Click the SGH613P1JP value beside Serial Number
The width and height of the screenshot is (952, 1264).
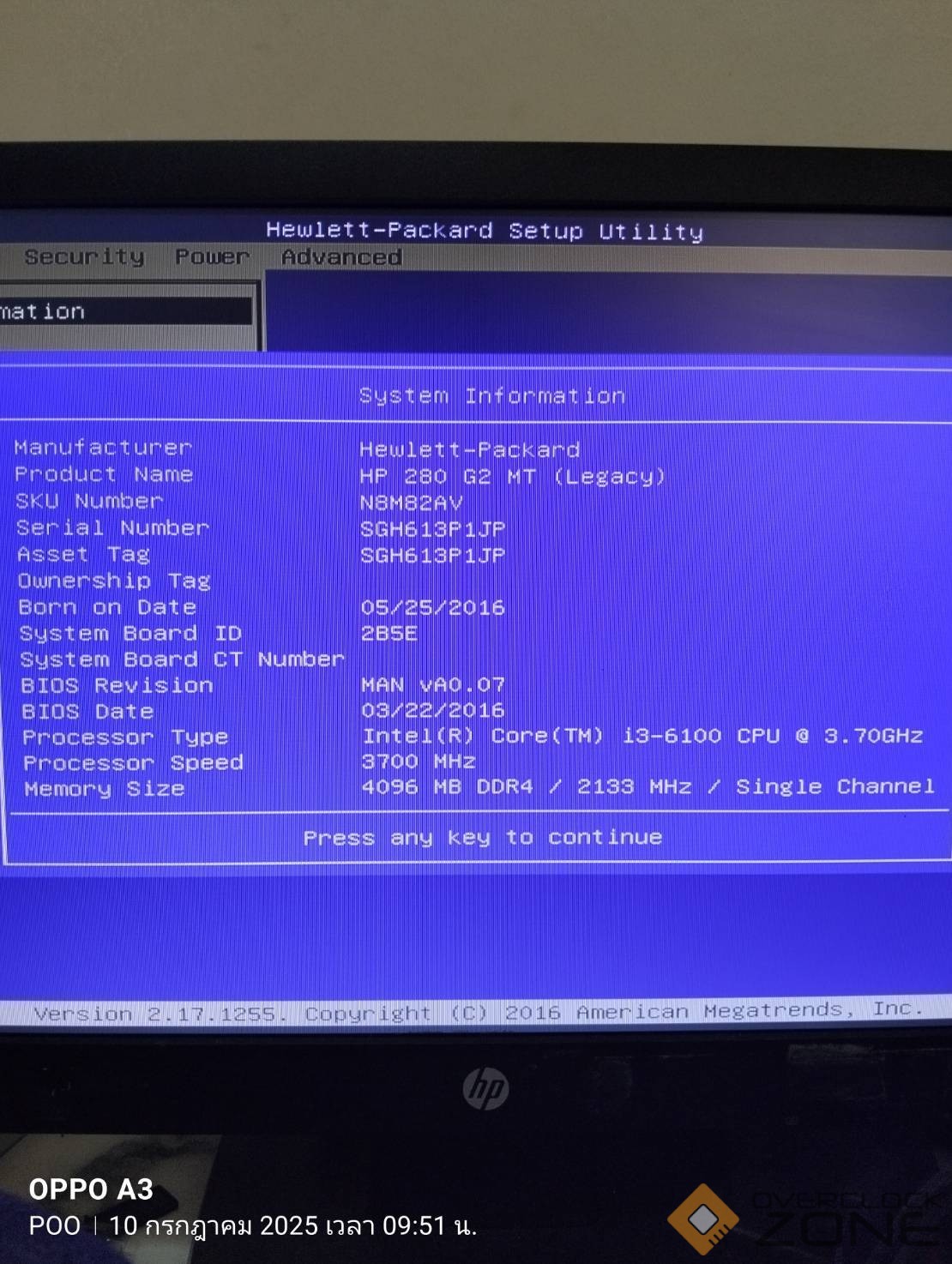pyautogui.click(x=432, y=528)
